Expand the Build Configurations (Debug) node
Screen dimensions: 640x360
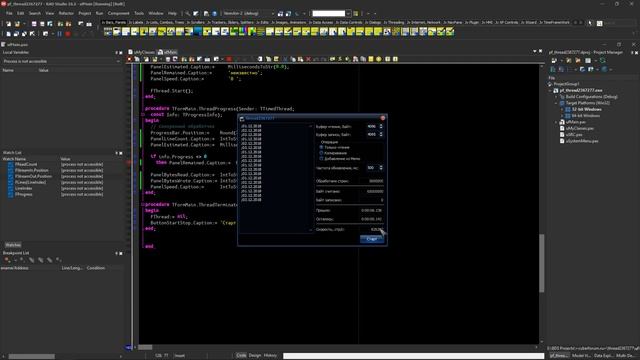pyautogui.click(x=556, y=97)
